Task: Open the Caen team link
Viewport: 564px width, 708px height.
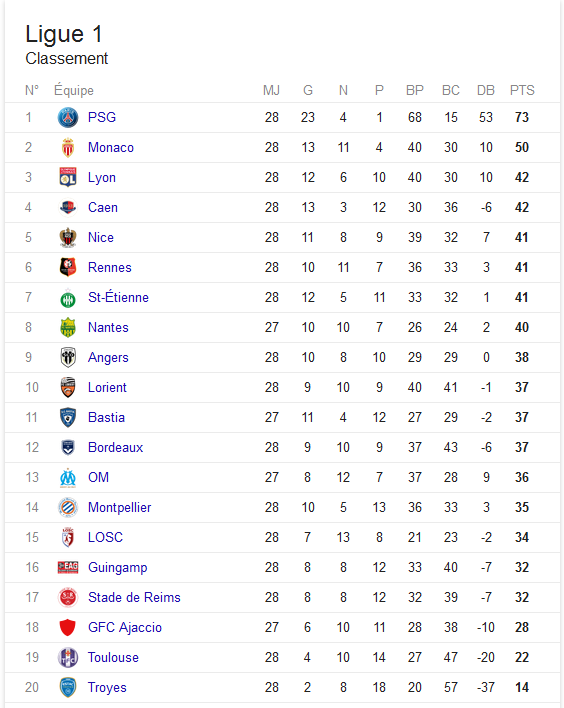Action: click(103, 207)
